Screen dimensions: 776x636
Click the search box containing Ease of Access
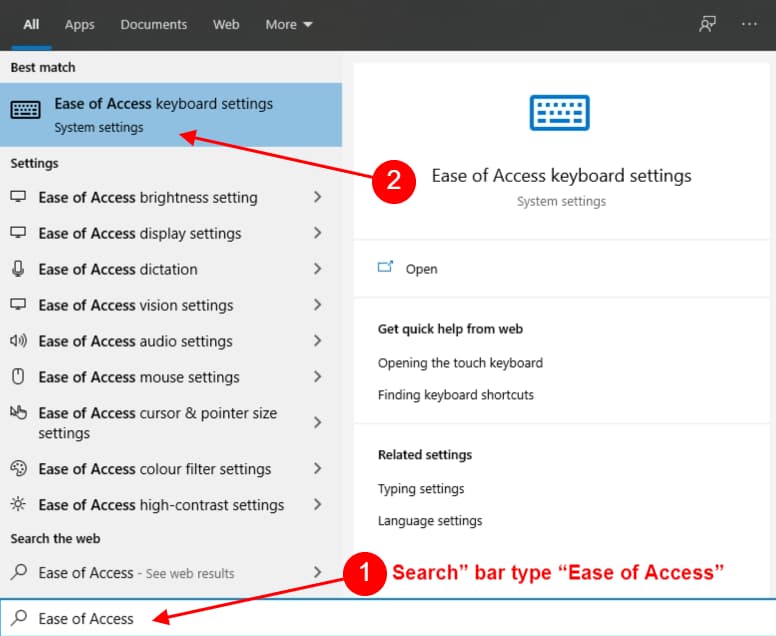tap(388, 618)
